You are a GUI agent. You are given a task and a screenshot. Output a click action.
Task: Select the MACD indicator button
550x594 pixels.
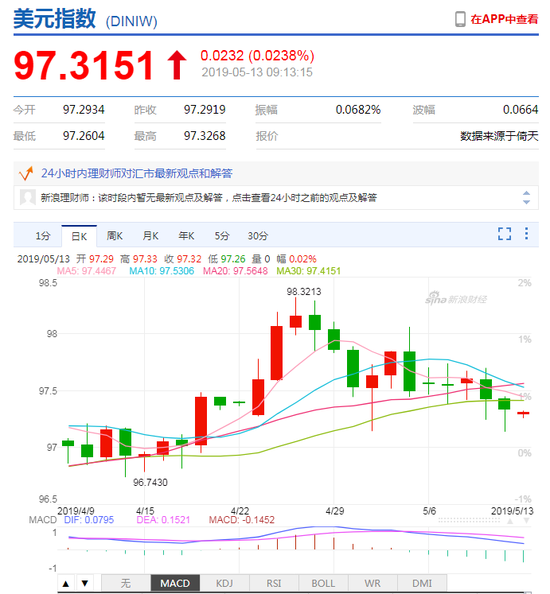175,583
